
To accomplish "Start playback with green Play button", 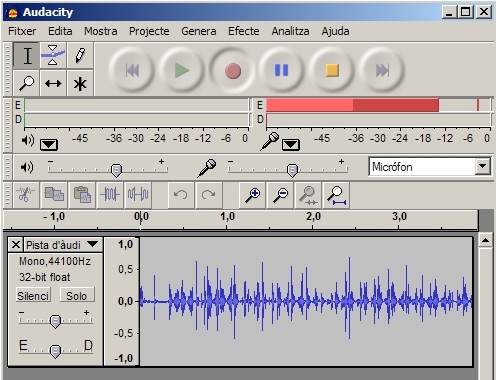I will coord(182,70).
